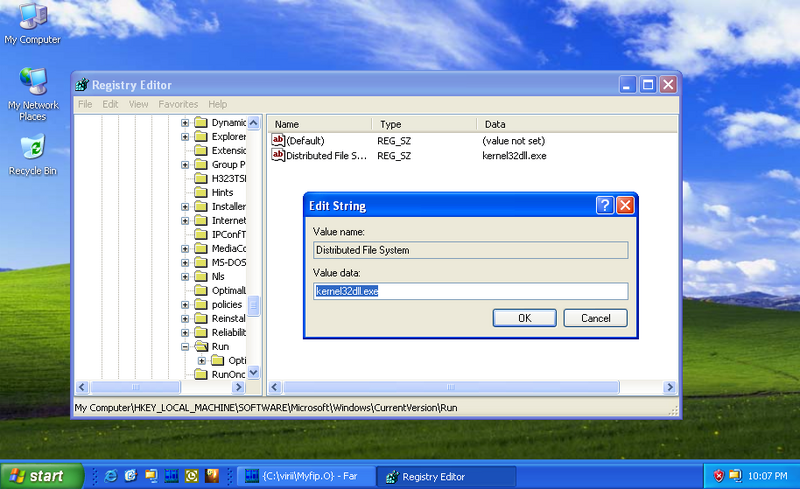Click the (value not set) data cell

pos(513,141)
